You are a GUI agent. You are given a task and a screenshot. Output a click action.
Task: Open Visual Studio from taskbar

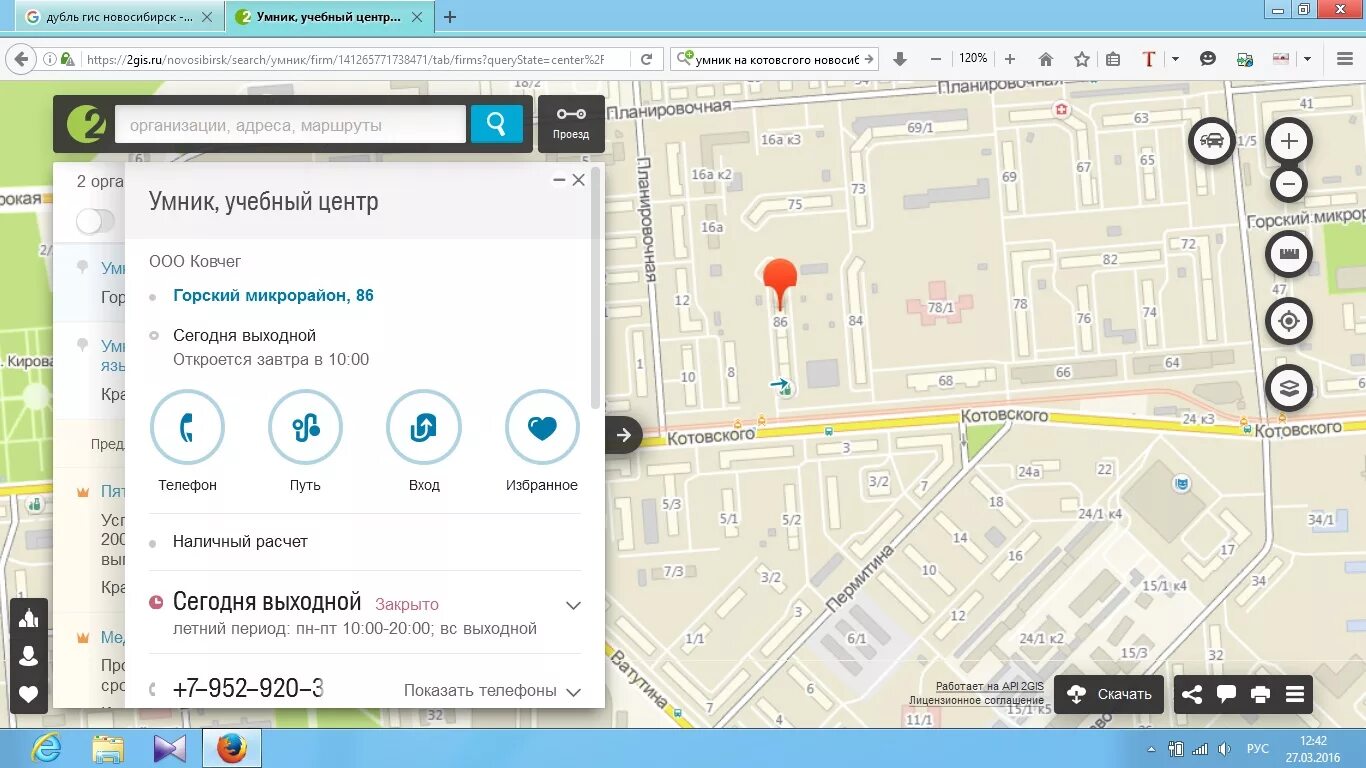pos(170,748)
